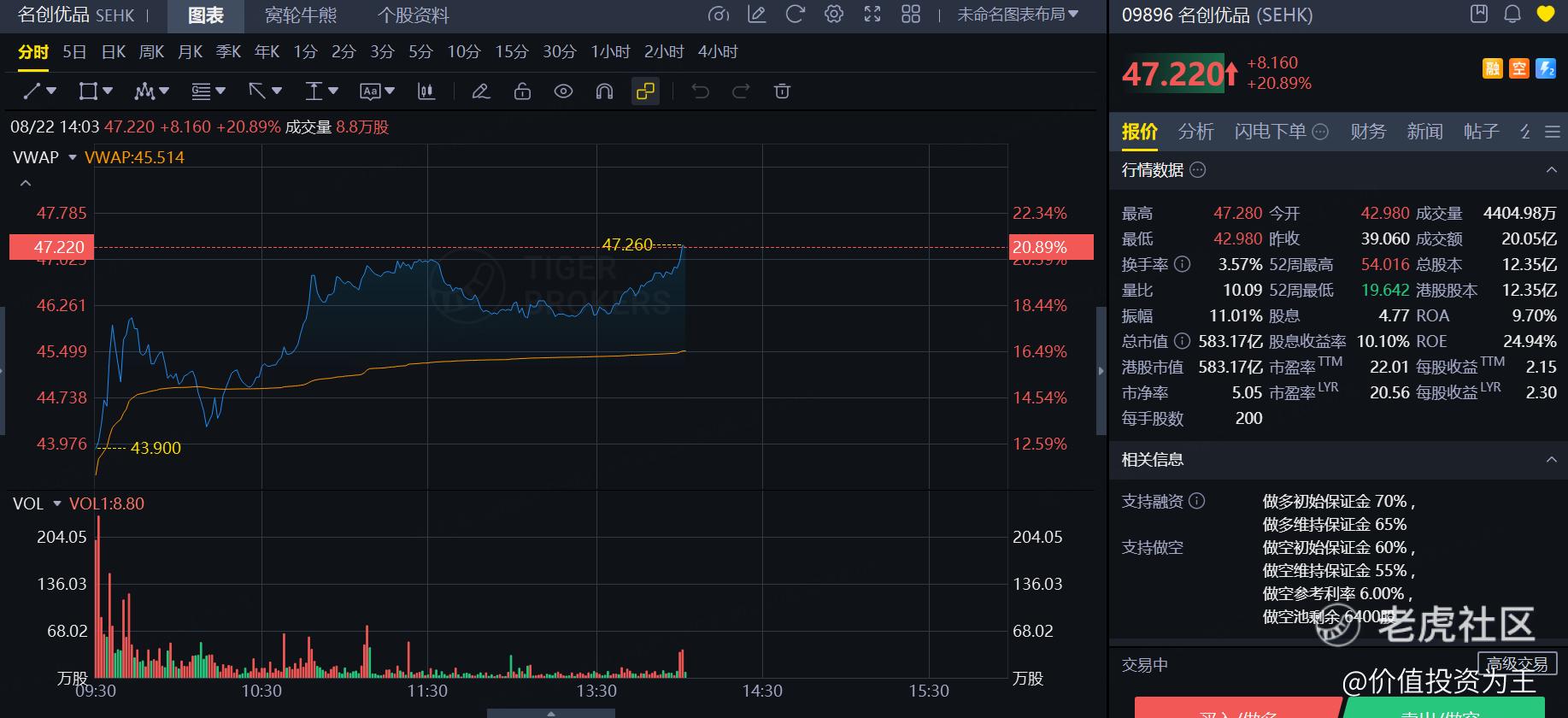This screenshot has height=718, width=1568.
Task: Redo the drawing action
Action: coord(741,91)
